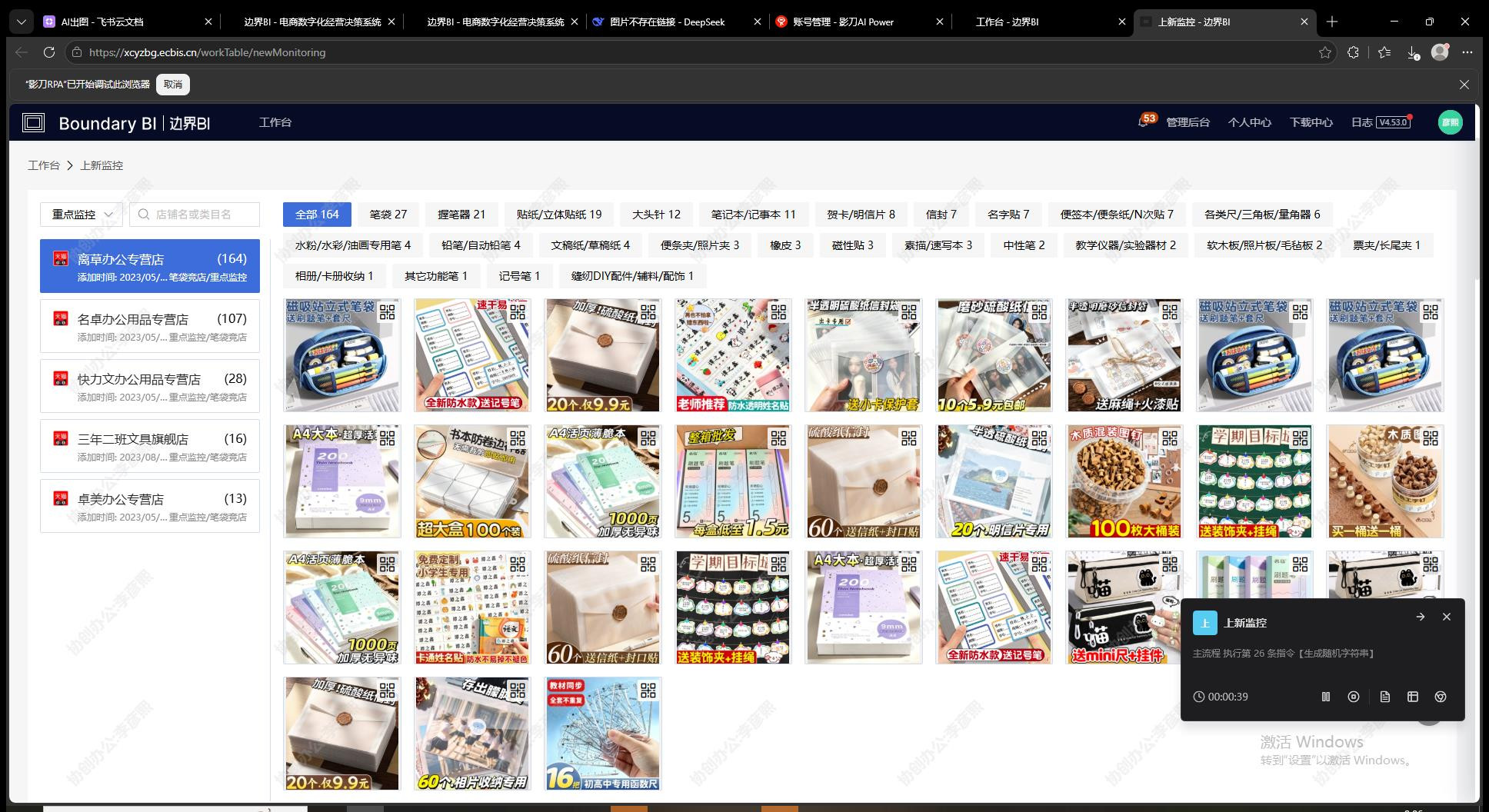Open the 10个5.9元包邮 product thumbnail
1489x812 pixels.
pos(994,355)
